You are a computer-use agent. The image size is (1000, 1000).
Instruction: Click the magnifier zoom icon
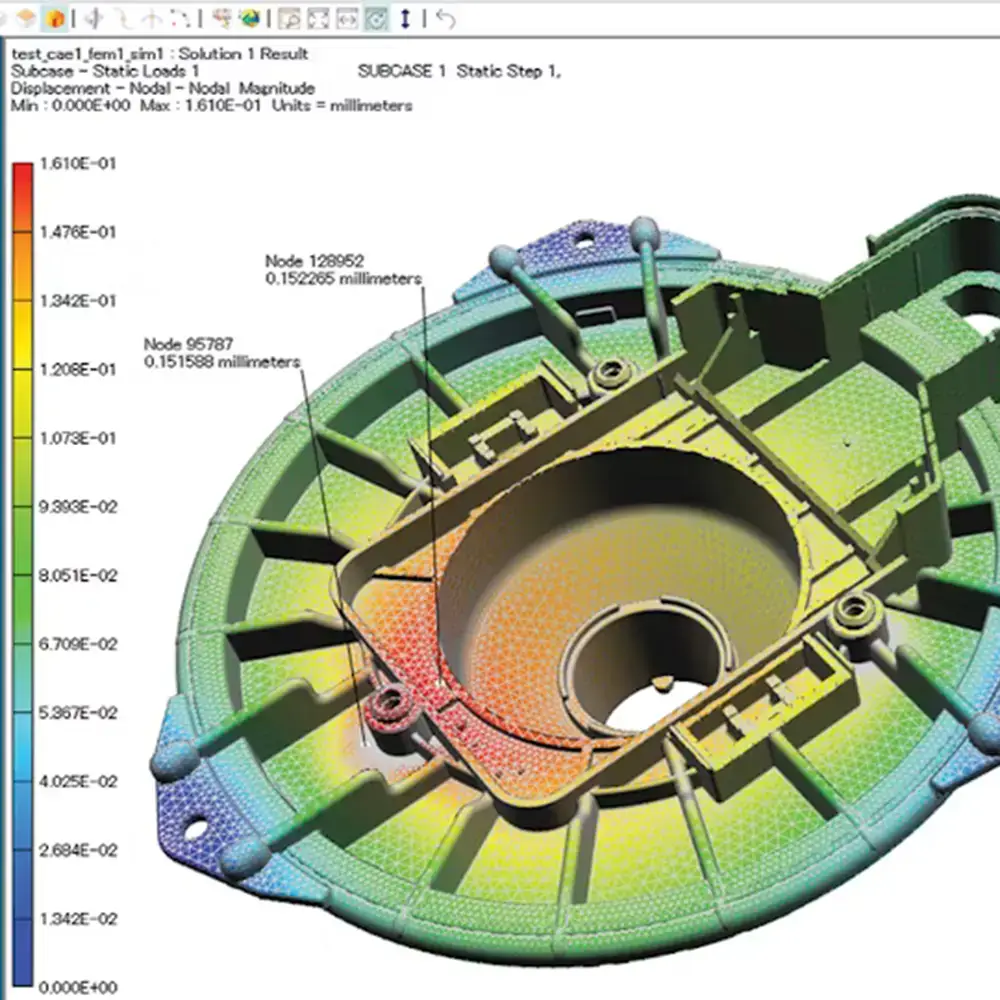coord(290,19)
